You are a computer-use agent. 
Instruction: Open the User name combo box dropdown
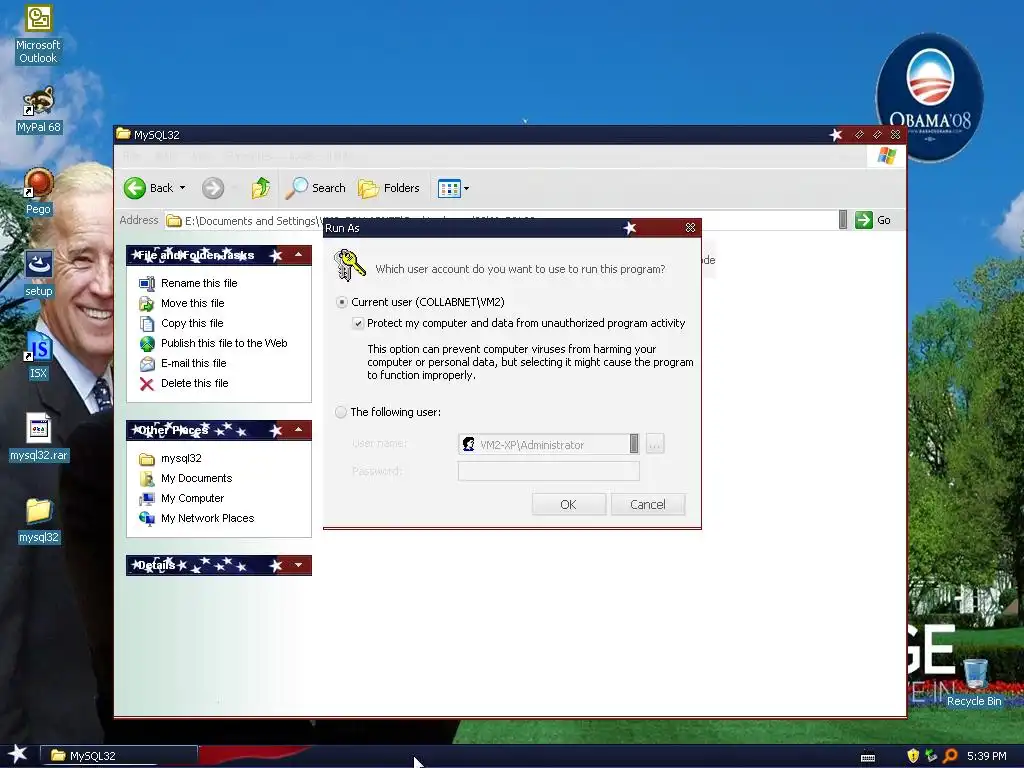[633, 444]
